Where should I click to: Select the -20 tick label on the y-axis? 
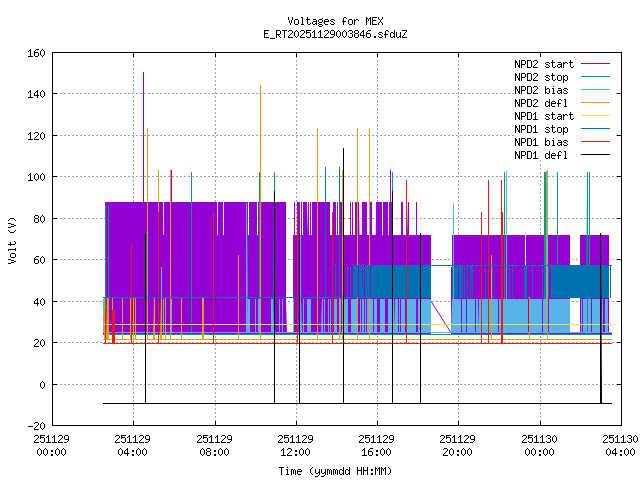click(x=34, y=426)
